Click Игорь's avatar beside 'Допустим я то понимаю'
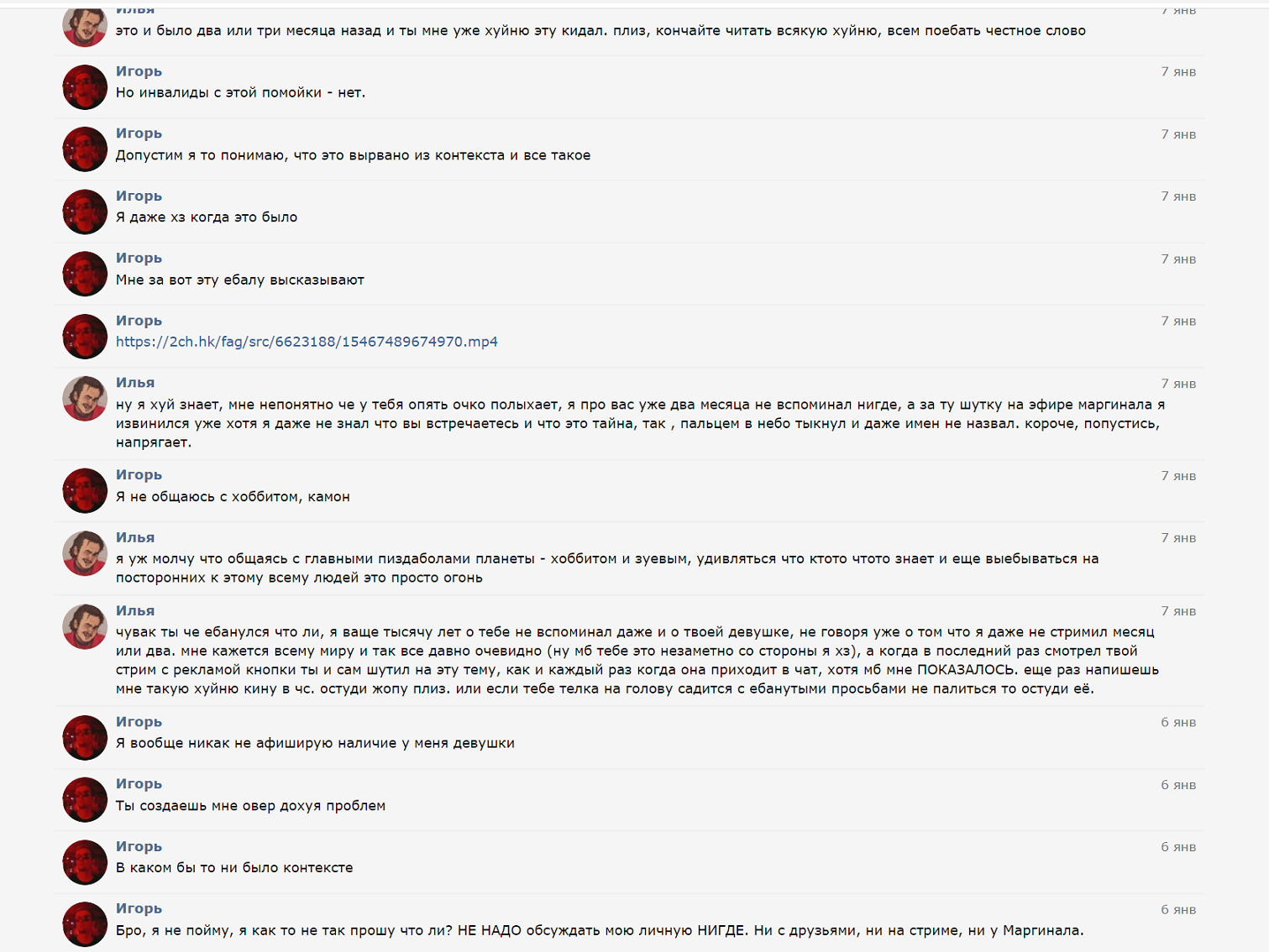1269x952 pixels. pyautogui.click(x=85, y=149)
